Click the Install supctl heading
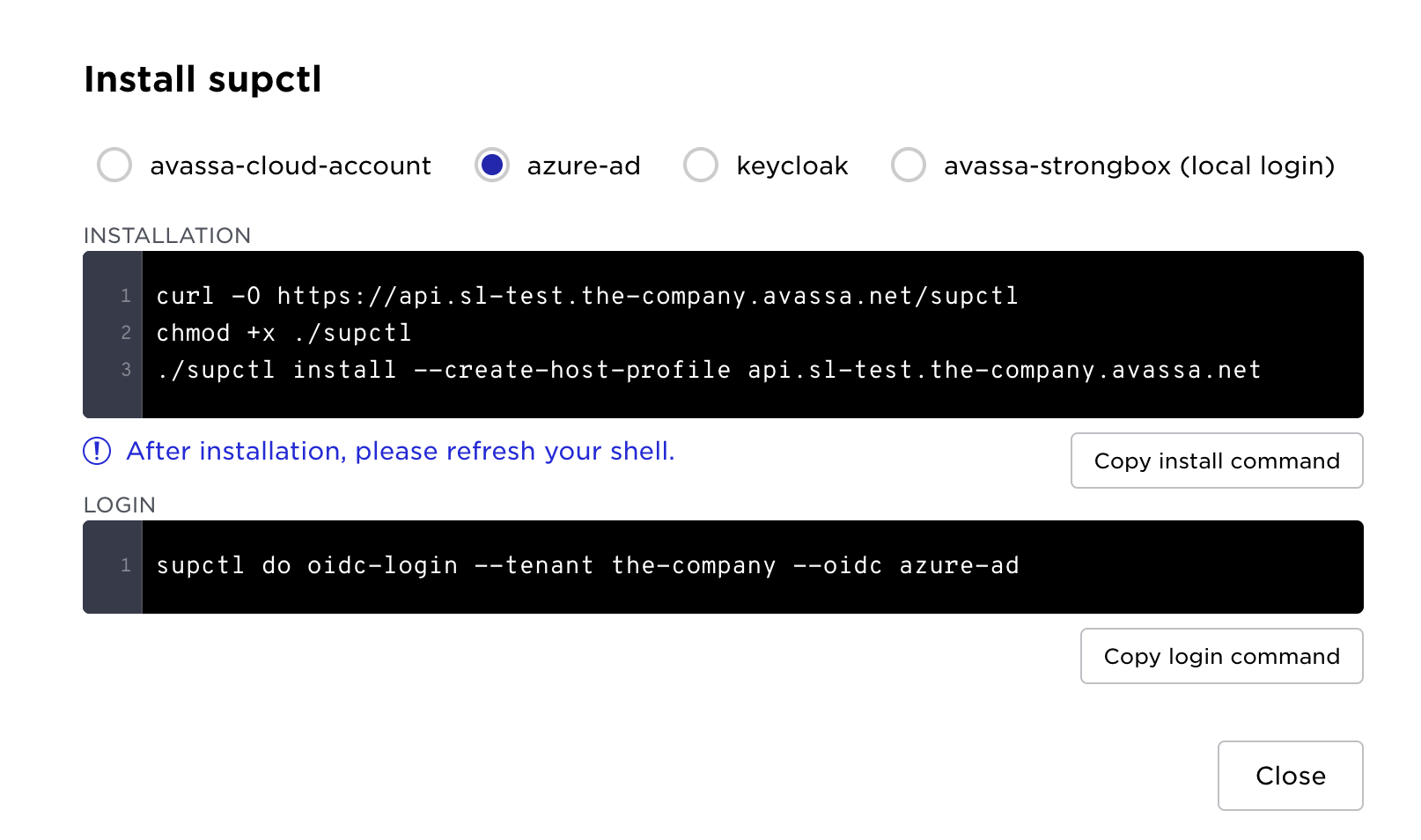Screen dimensions: 1421x840 click(x=202, y=79)
